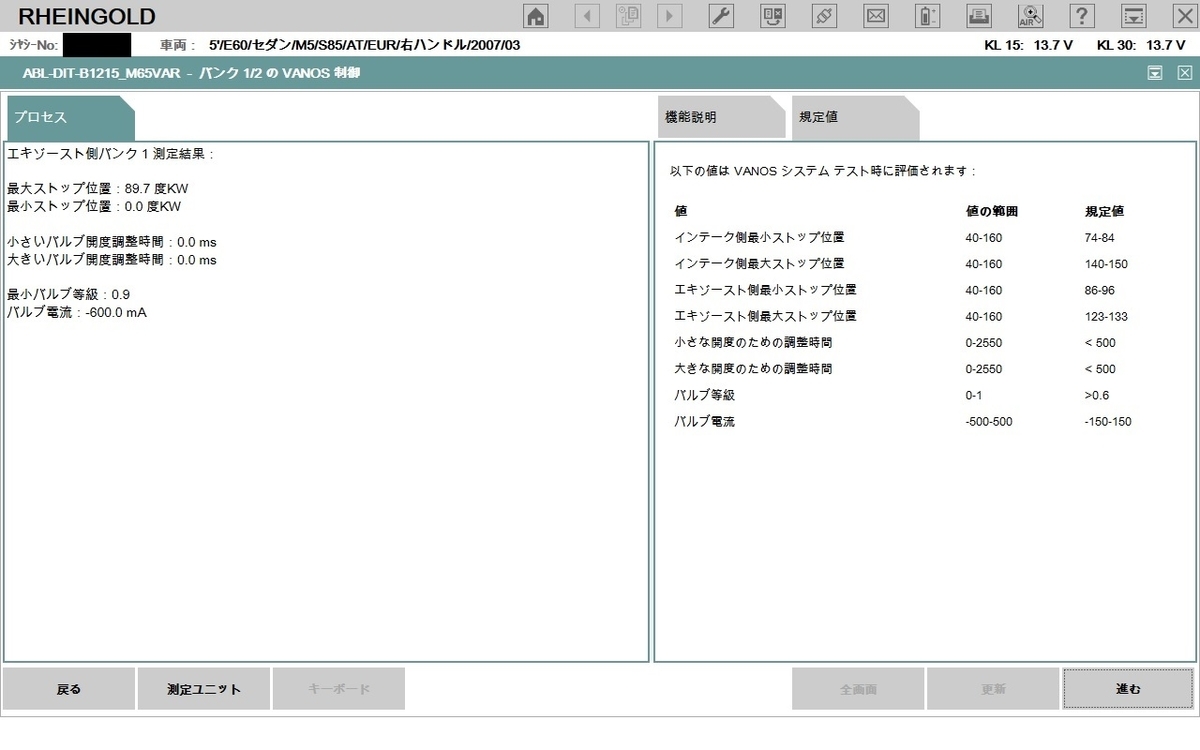Screen dimensions: 1200x750
Task: Select the 最小バルブ等級：0.9 line
Action: (x=68, y=295)
